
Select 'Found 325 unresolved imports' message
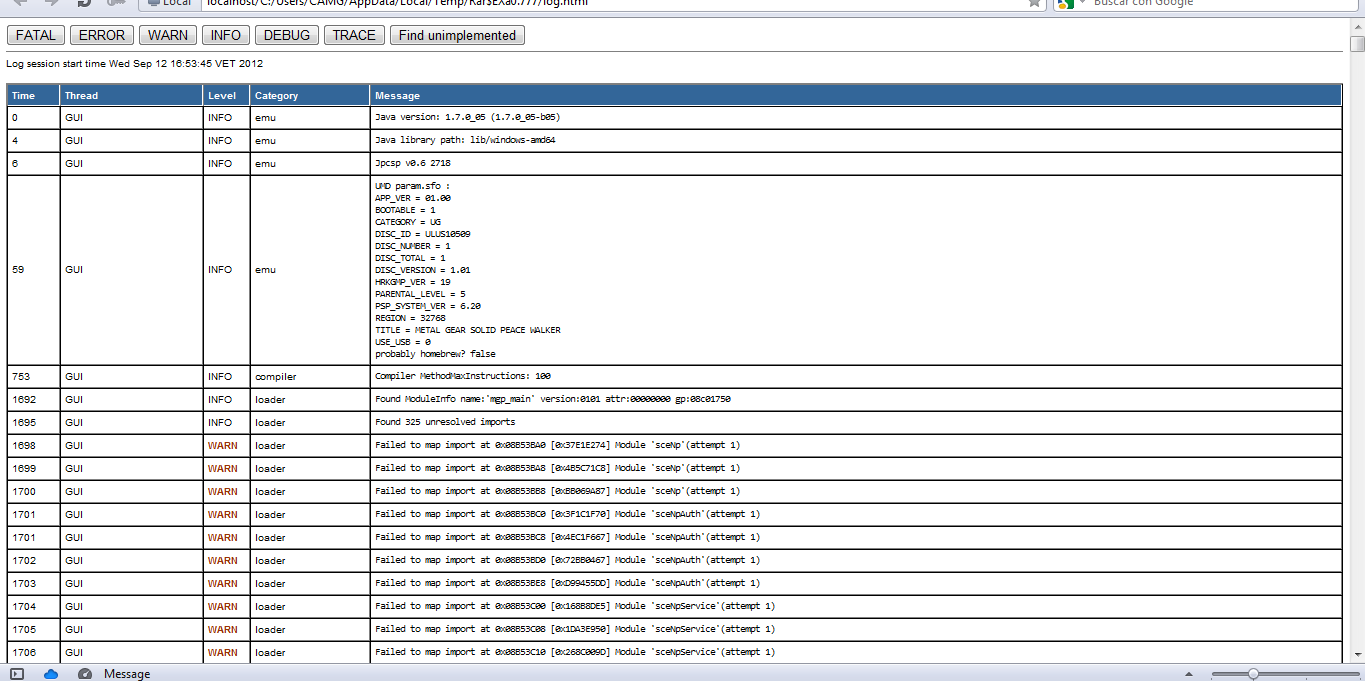tap(445, 422)
